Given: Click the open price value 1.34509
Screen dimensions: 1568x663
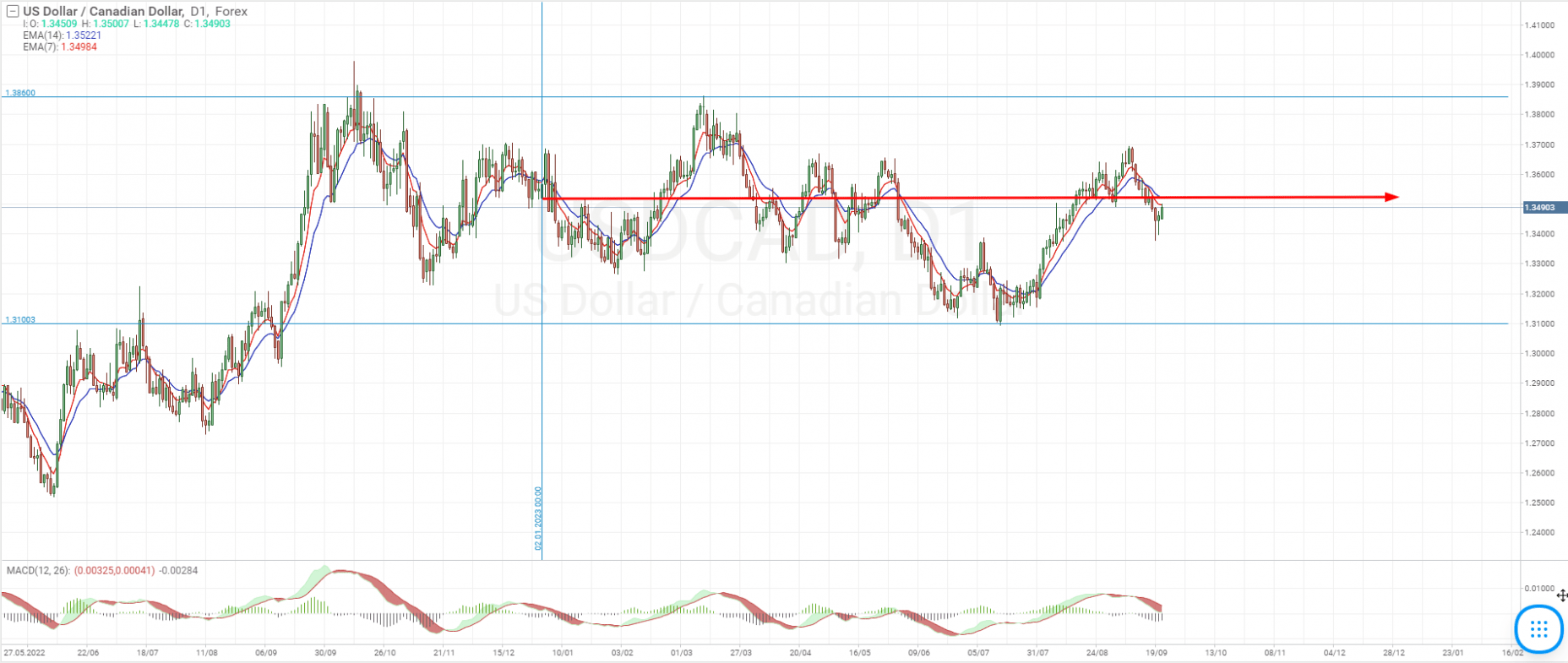Looking at the screenshot, I should coord(58,24).
